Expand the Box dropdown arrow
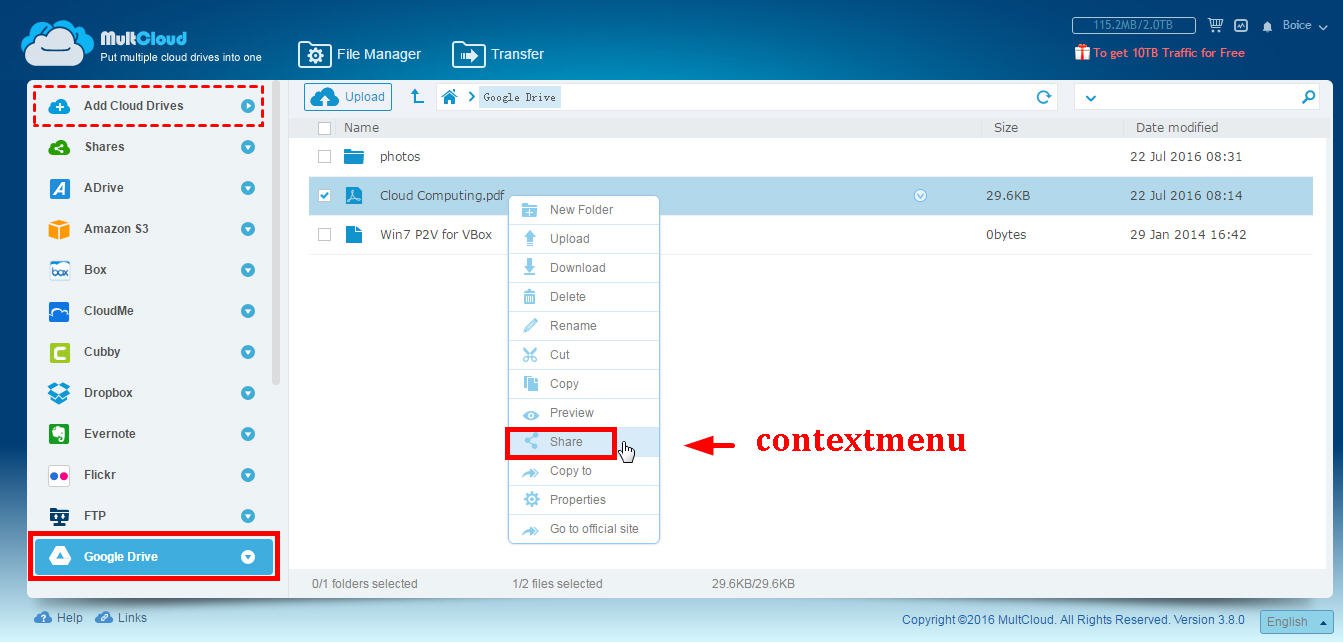Image resolution: width=1343 pixels, height=643 pixels. pos(248,270)
